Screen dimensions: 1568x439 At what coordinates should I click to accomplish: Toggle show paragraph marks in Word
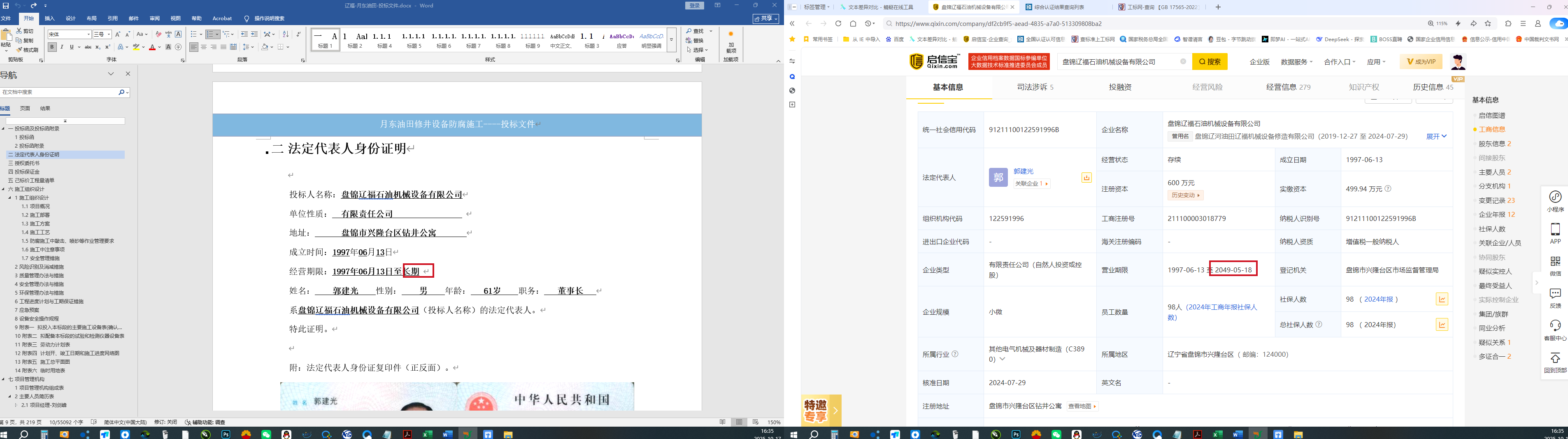pos(298,34)
